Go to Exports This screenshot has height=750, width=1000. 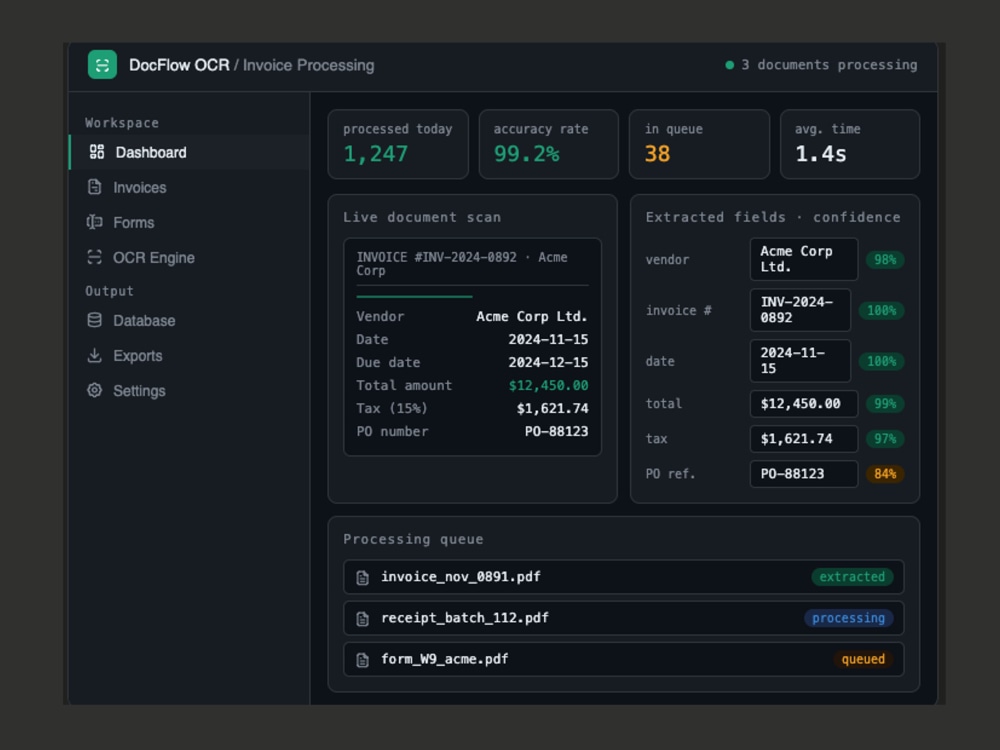coord(189,355)
